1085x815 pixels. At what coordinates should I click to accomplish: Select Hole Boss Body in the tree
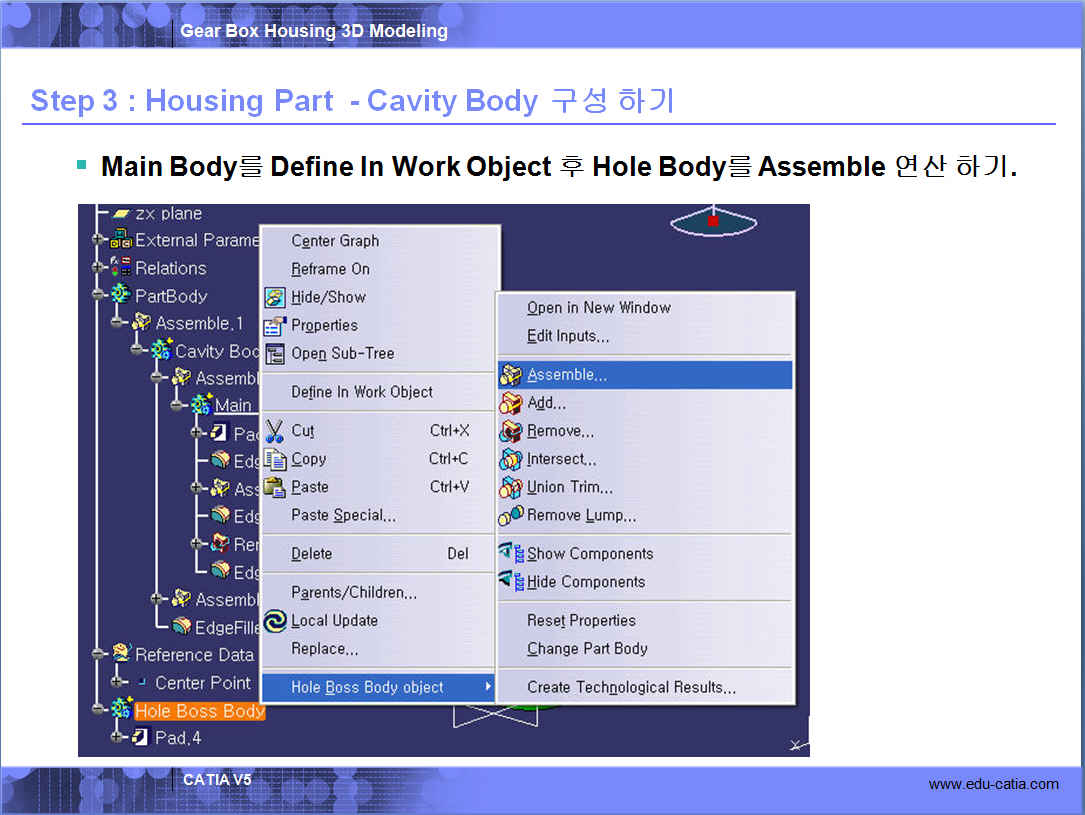tap(199, 711)
